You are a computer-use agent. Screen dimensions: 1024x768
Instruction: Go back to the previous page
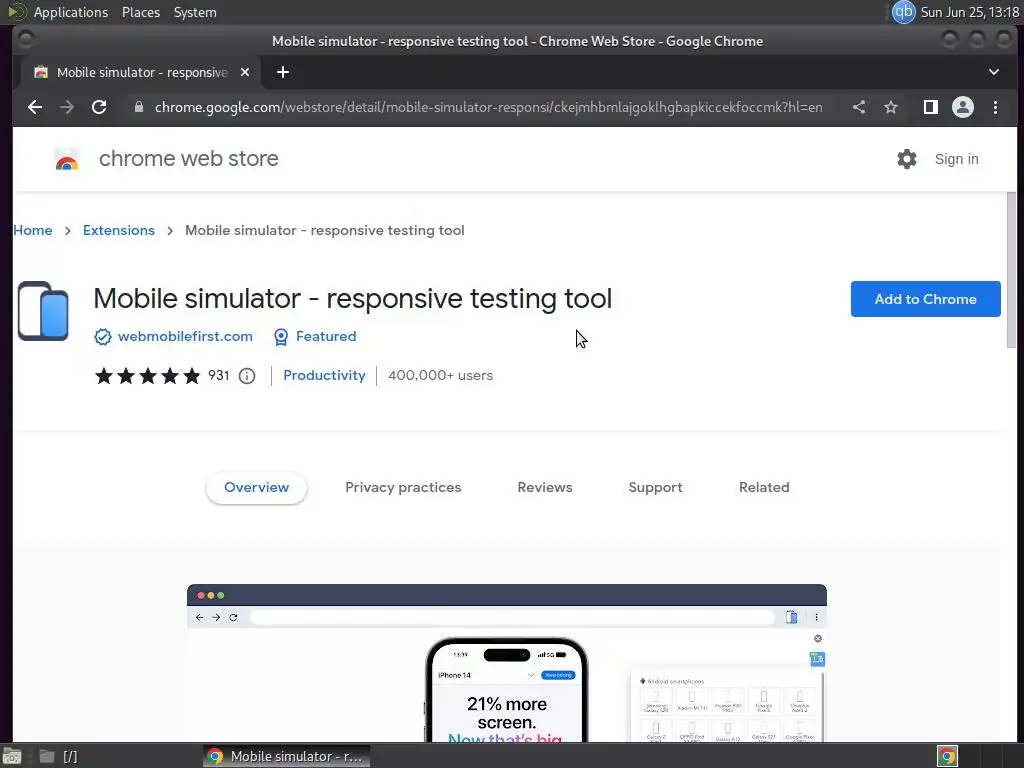click(x=35, y=107)
